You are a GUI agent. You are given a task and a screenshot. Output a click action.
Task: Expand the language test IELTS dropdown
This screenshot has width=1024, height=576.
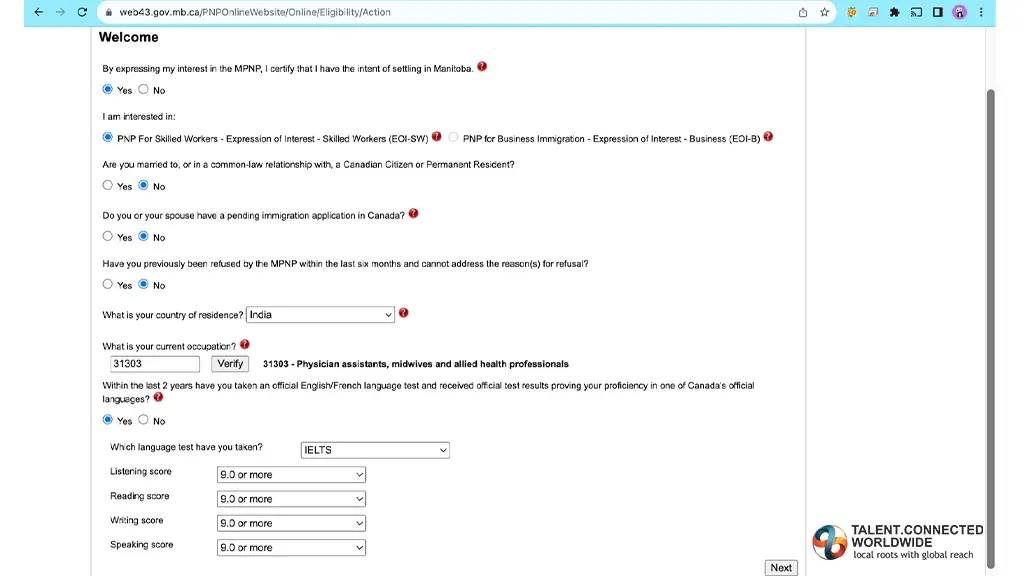[375, 450]
